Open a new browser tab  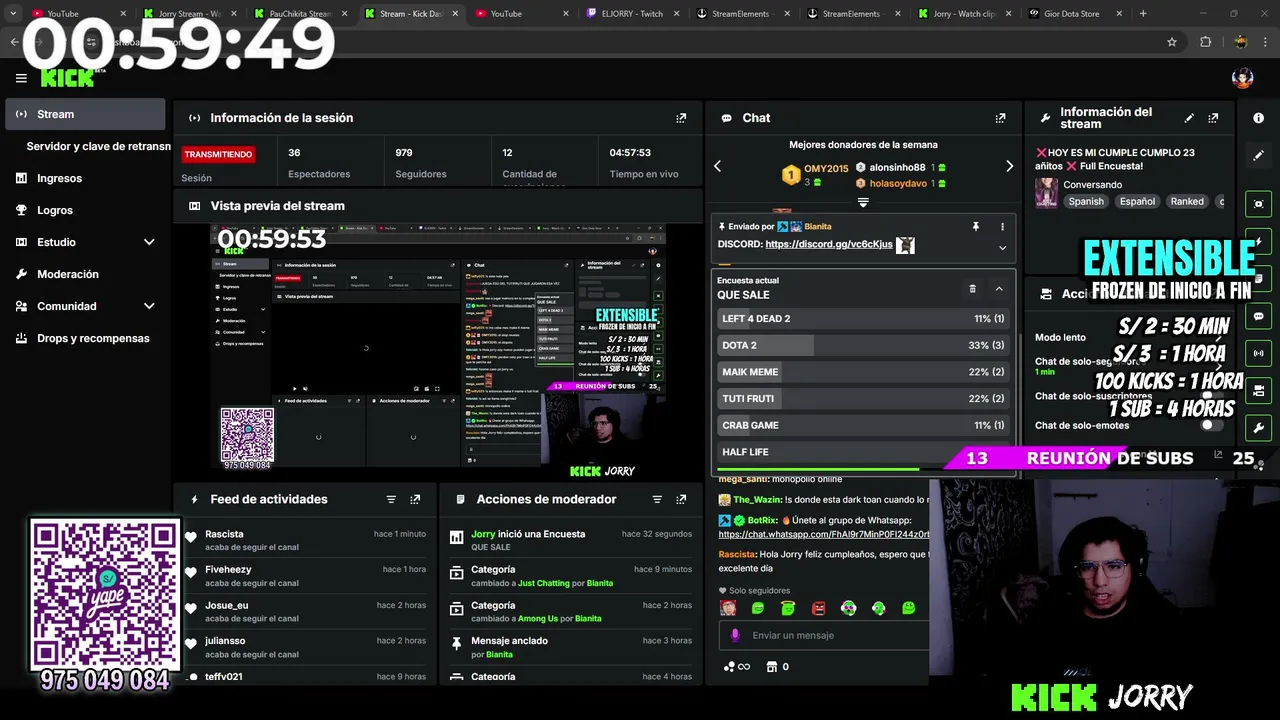[1143, 14]
